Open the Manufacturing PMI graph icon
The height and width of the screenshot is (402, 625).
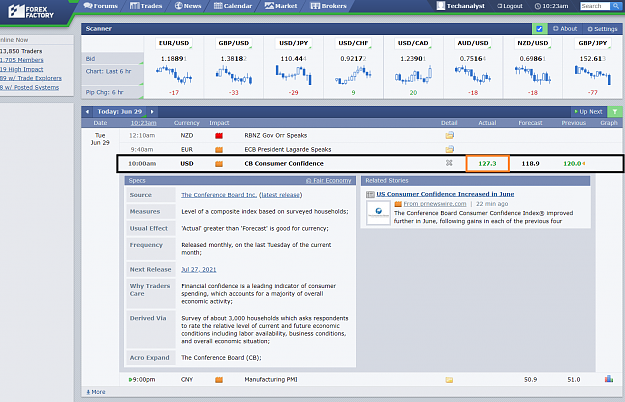609,379
